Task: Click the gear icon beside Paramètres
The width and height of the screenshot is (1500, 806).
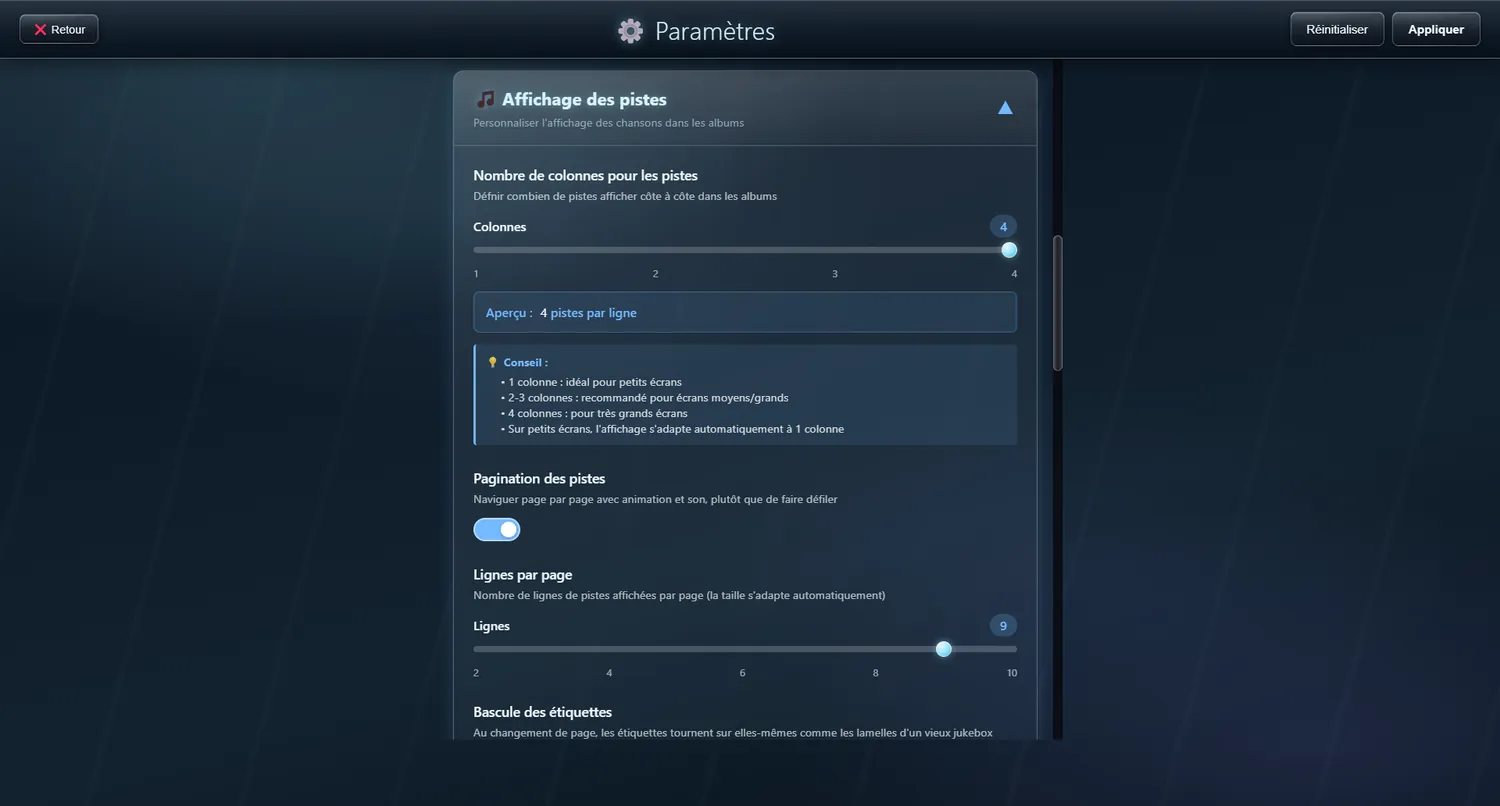Action: coord(630,31)
